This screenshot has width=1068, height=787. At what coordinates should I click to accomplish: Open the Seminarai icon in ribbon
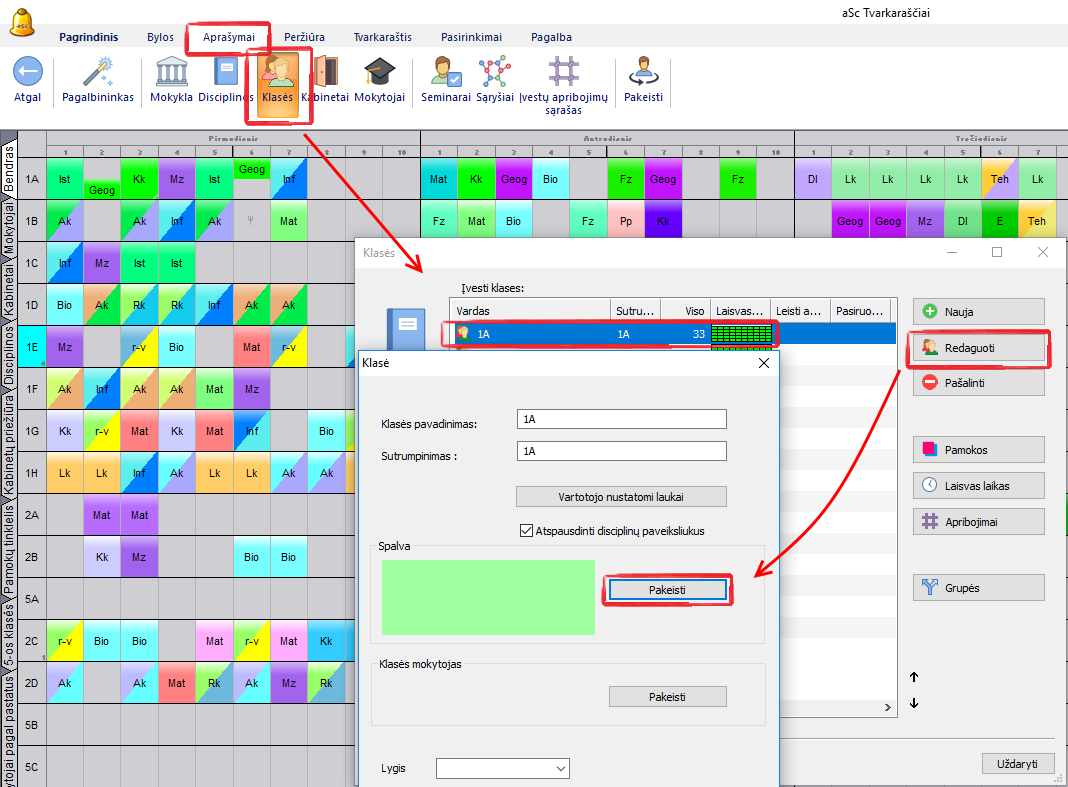[x=445, y=73]
